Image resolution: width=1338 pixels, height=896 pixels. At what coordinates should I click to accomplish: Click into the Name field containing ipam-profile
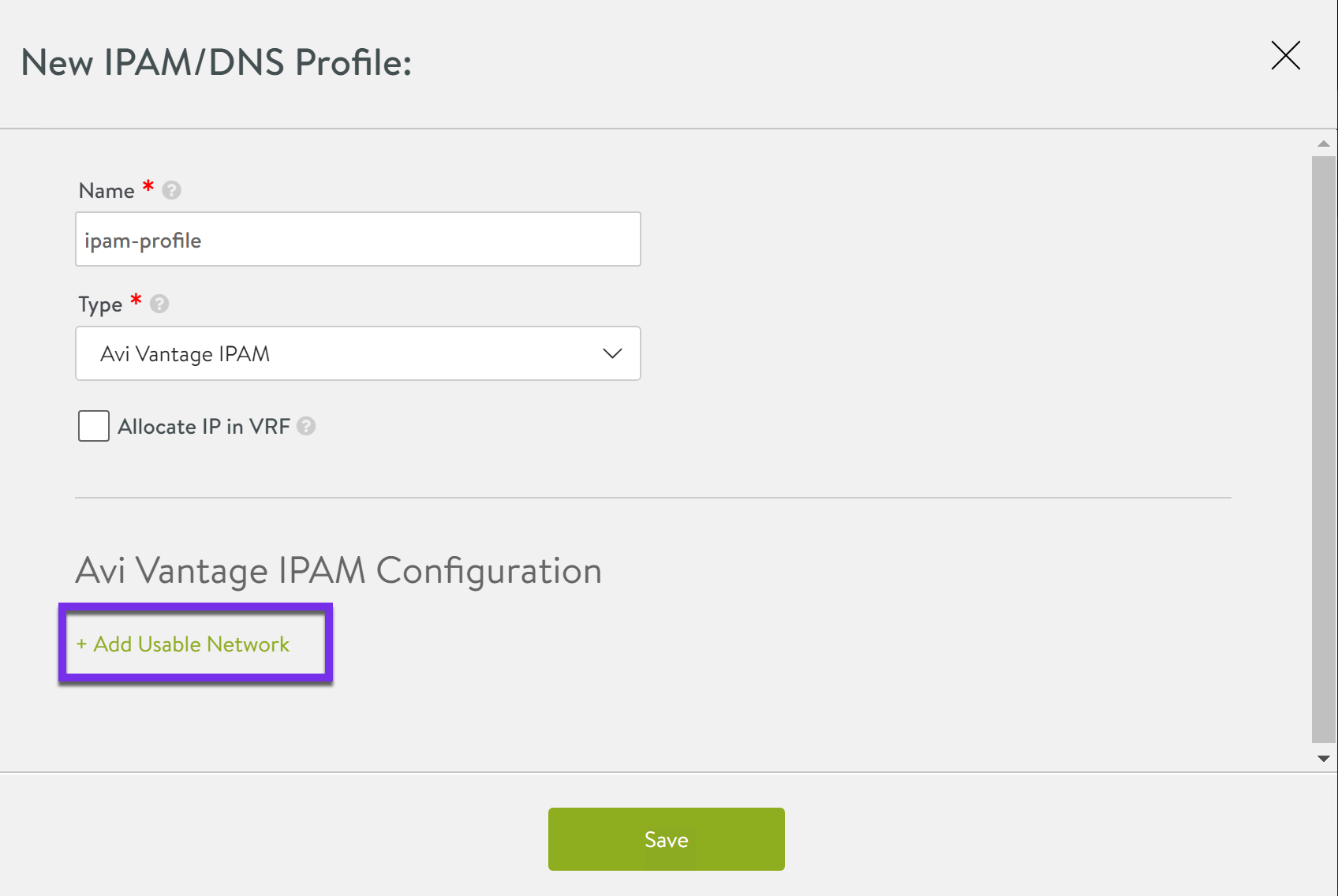[357, 240]
